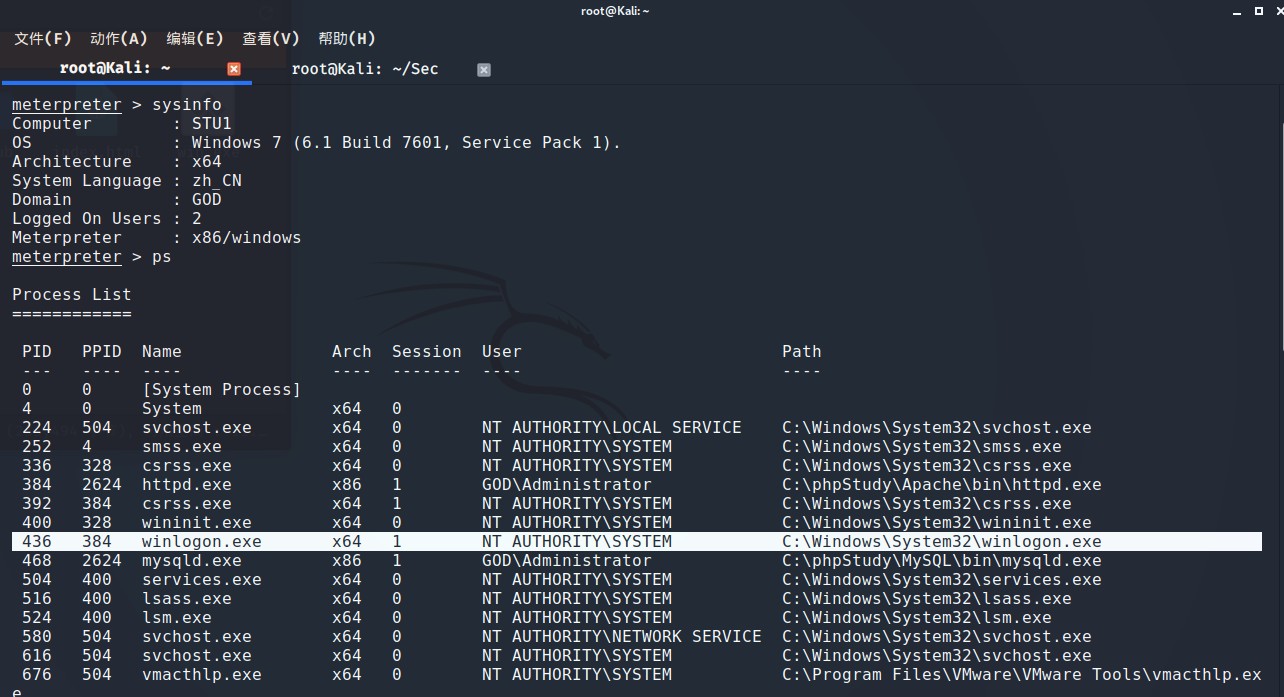
Task: Open the 动作(A) menu
Action: click(x=119, y=39)
